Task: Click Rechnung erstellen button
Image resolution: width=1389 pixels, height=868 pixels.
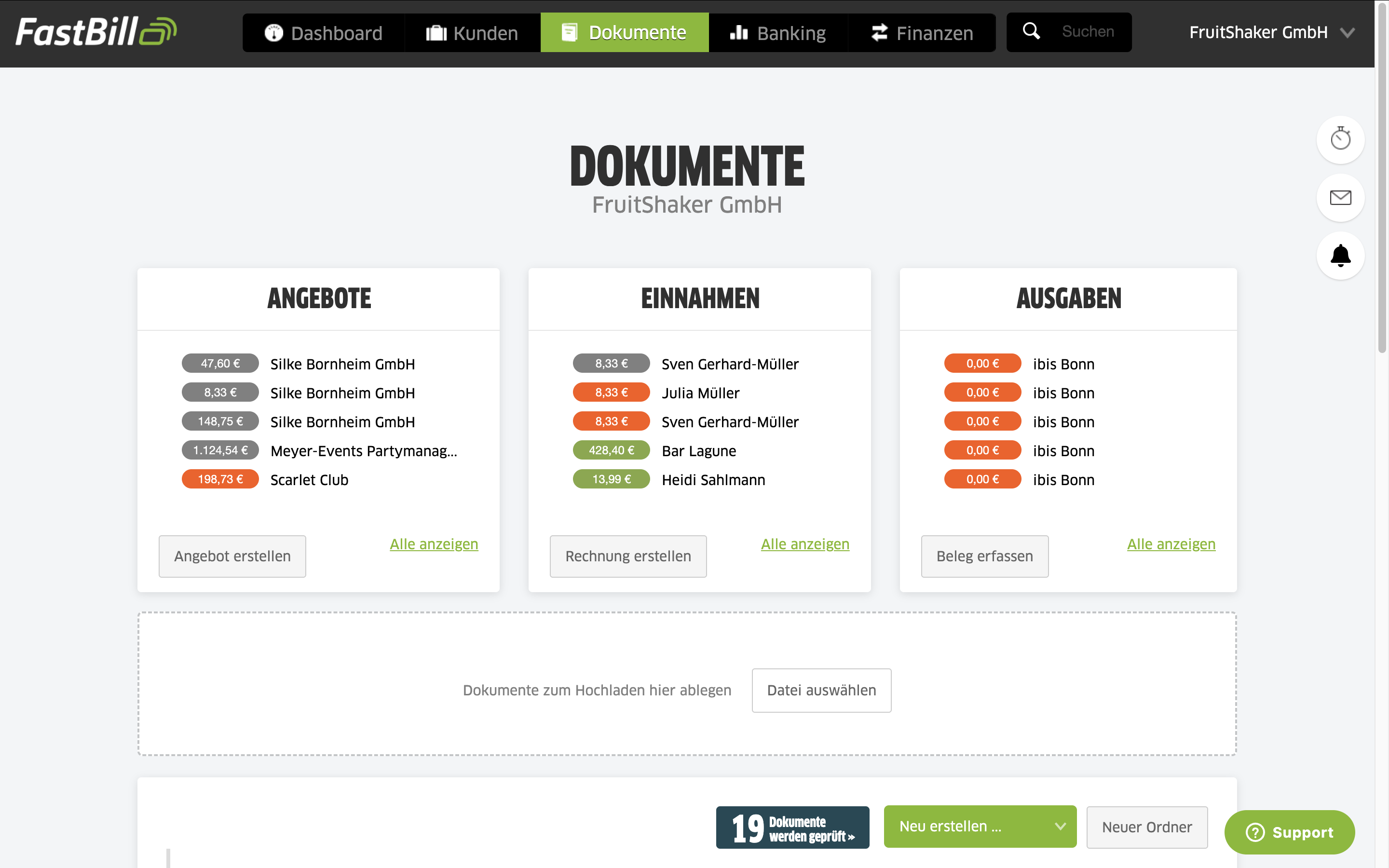Action: 628,556
